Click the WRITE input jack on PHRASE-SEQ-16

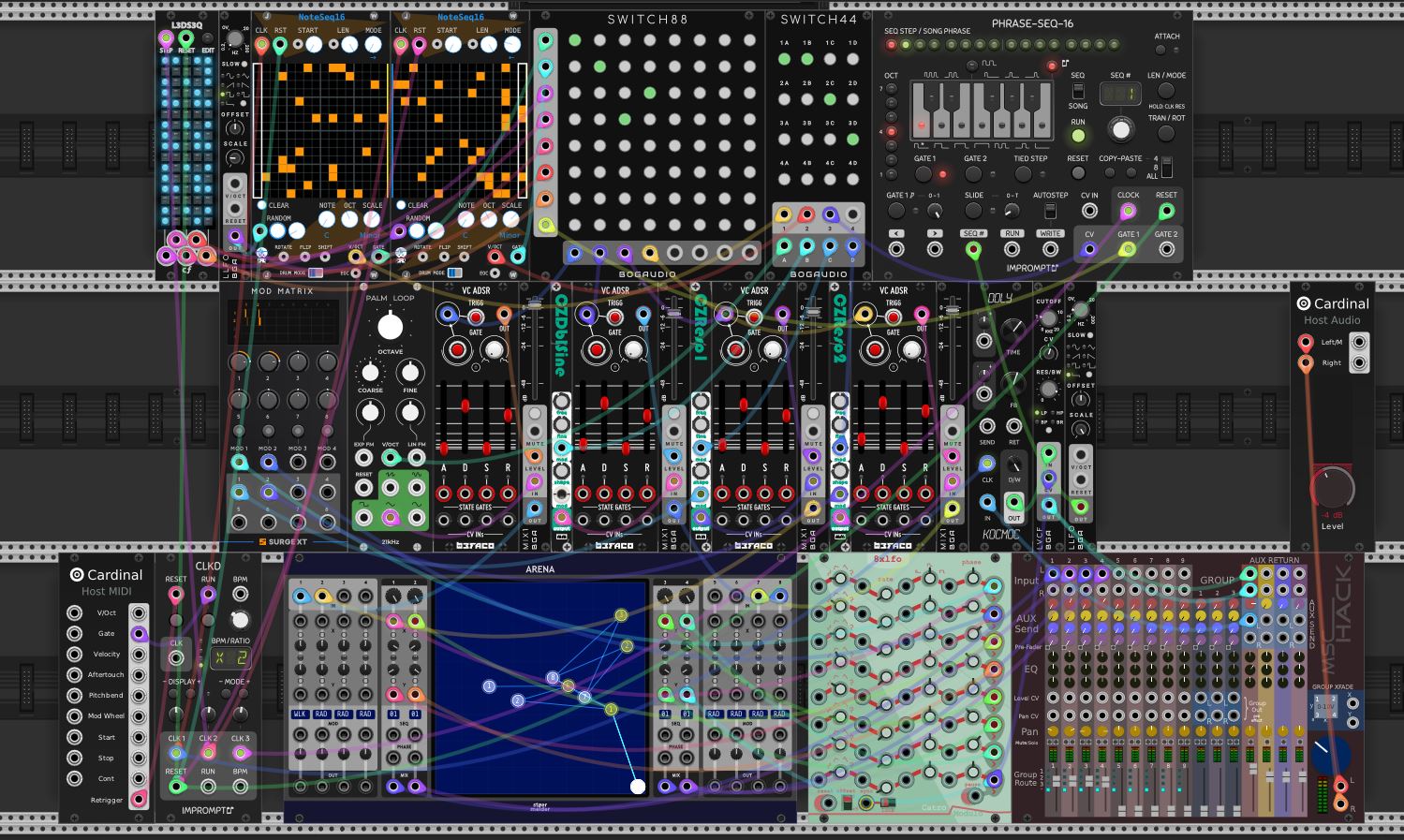pyautogui.click(x=1050, y=249)
